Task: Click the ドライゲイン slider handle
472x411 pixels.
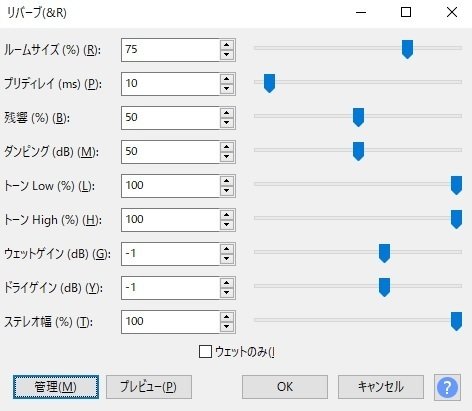Action: 384,287
